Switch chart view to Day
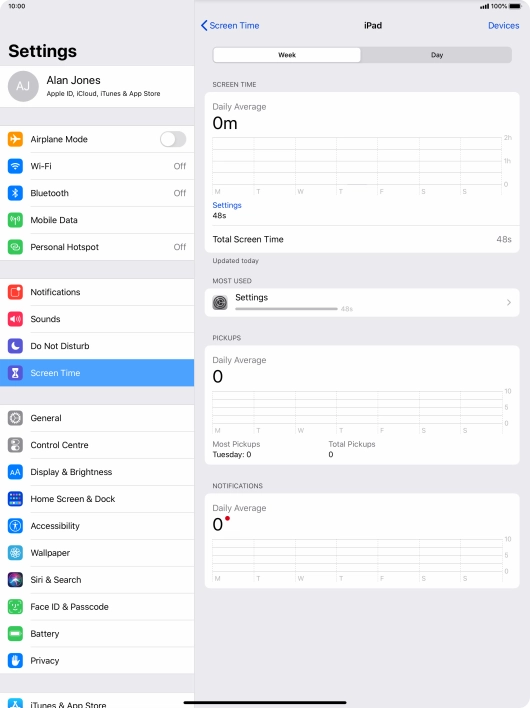 pyautogui.click(x=437, y=55)
